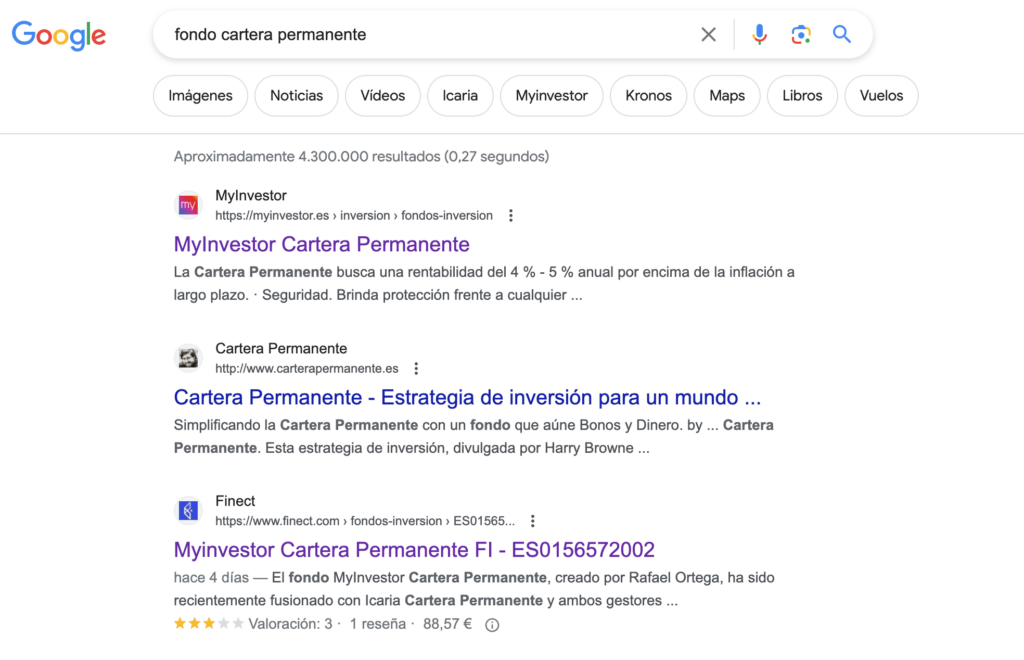
Task: Open Cartera Permanente site favicon
Action: pyautogui.click(x=188, y=358)
